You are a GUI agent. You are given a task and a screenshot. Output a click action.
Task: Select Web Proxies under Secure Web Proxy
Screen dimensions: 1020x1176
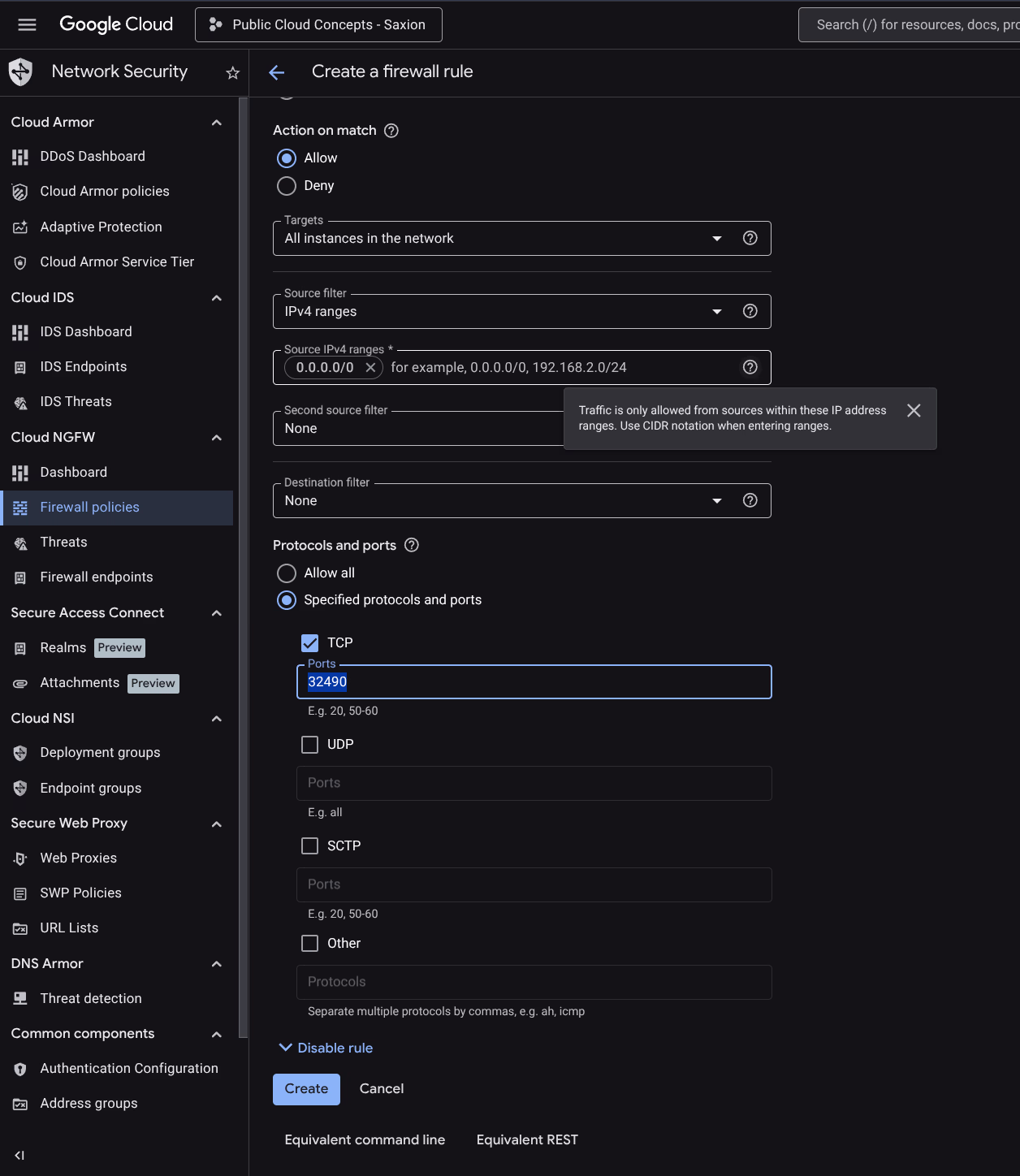78,858
